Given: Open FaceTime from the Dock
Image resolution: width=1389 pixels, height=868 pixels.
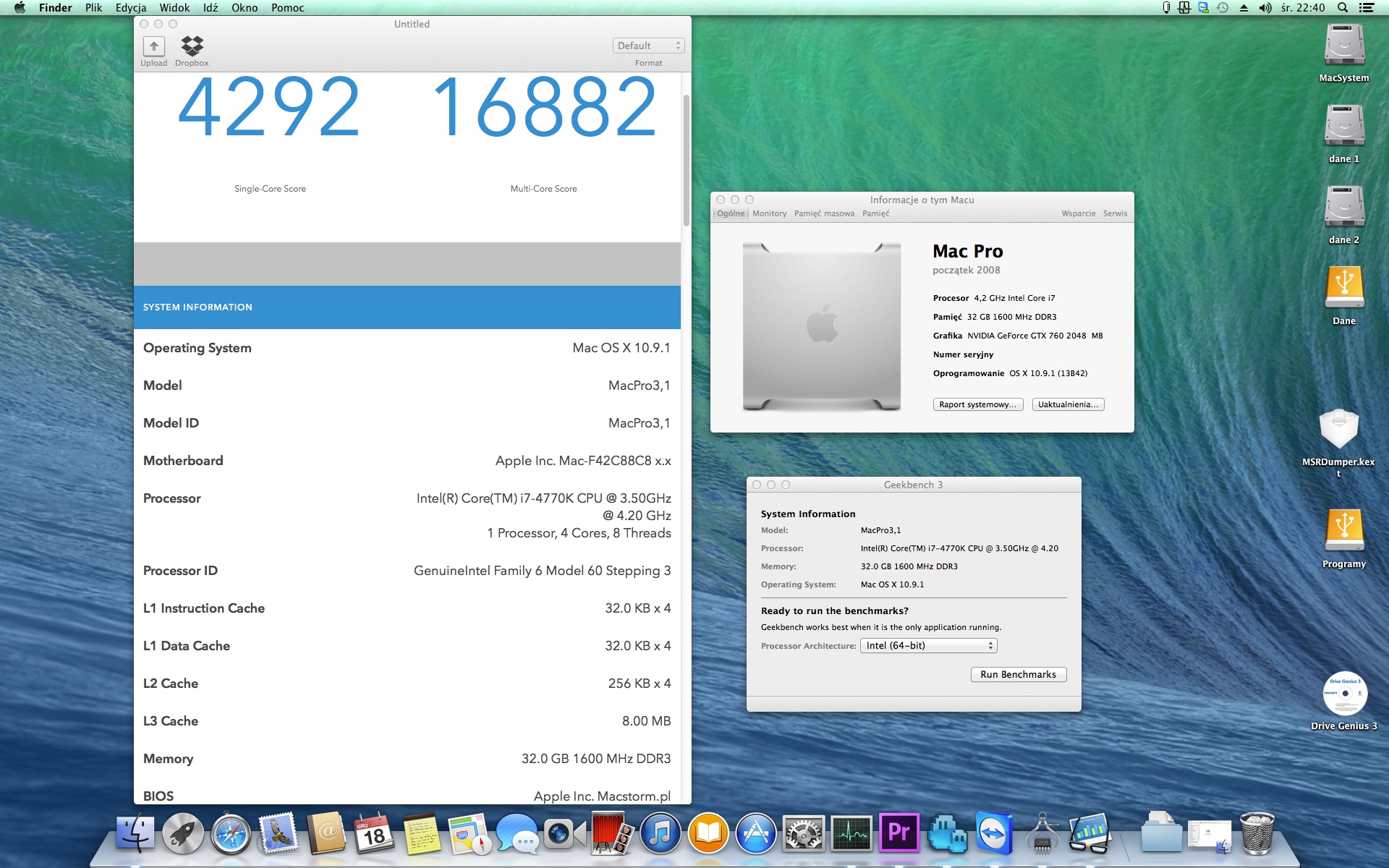Looking at the screenshot, I should point(565,834).
